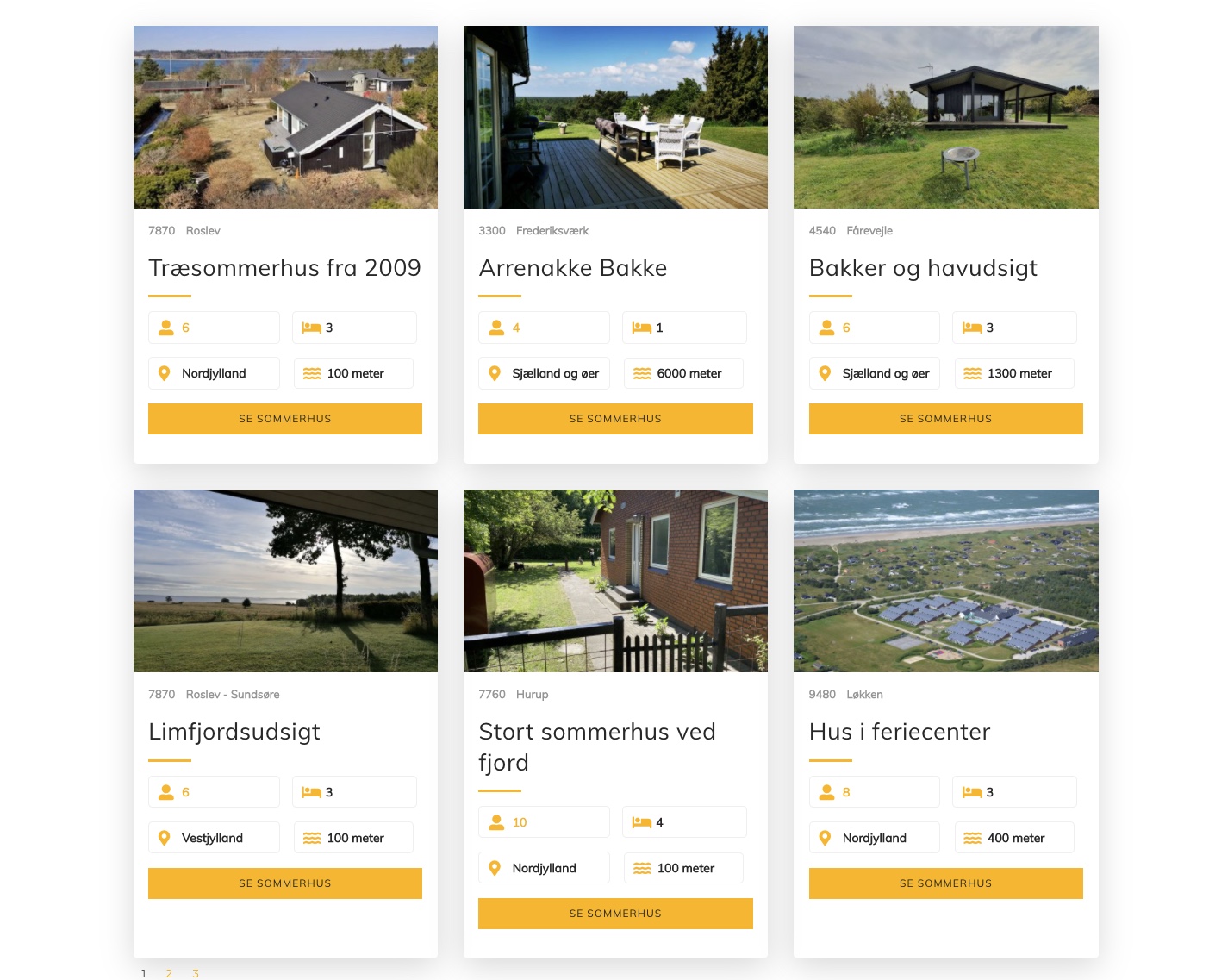The width and height of the screenshot is (1209, 980).
Task: Click the Bakker og havudsigt house photo
Action: [x=945, y=117]
